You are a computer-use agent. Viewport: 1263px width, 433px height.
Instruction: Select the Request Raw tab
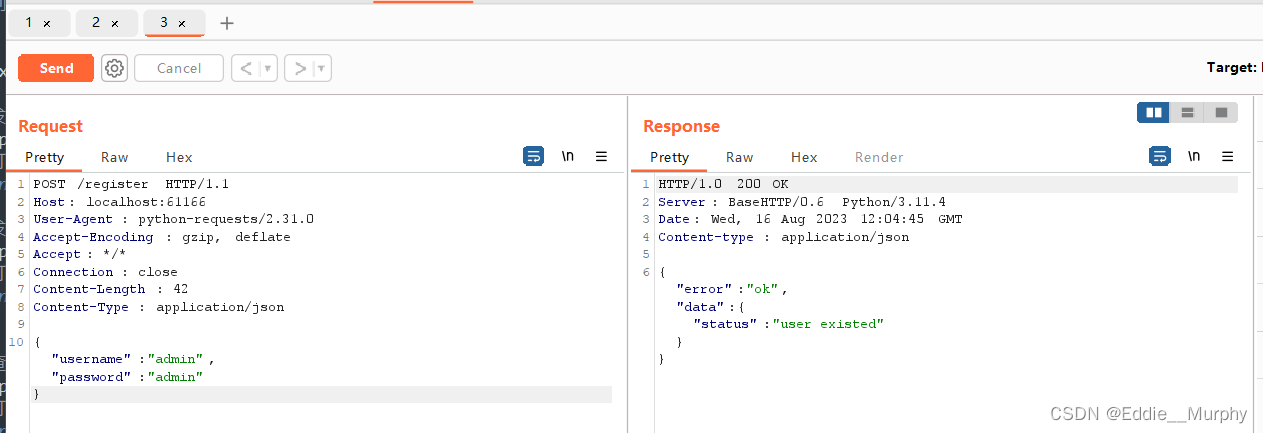pyautogui.click(x=115, y=157)
